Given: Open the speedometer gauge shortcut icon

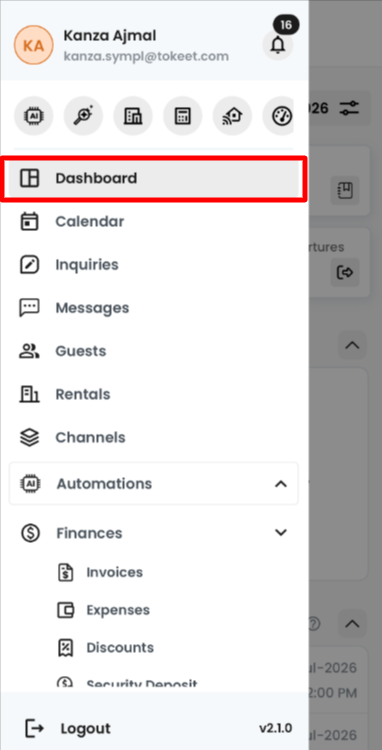Looking at the screenshot, I should [278, 116].
